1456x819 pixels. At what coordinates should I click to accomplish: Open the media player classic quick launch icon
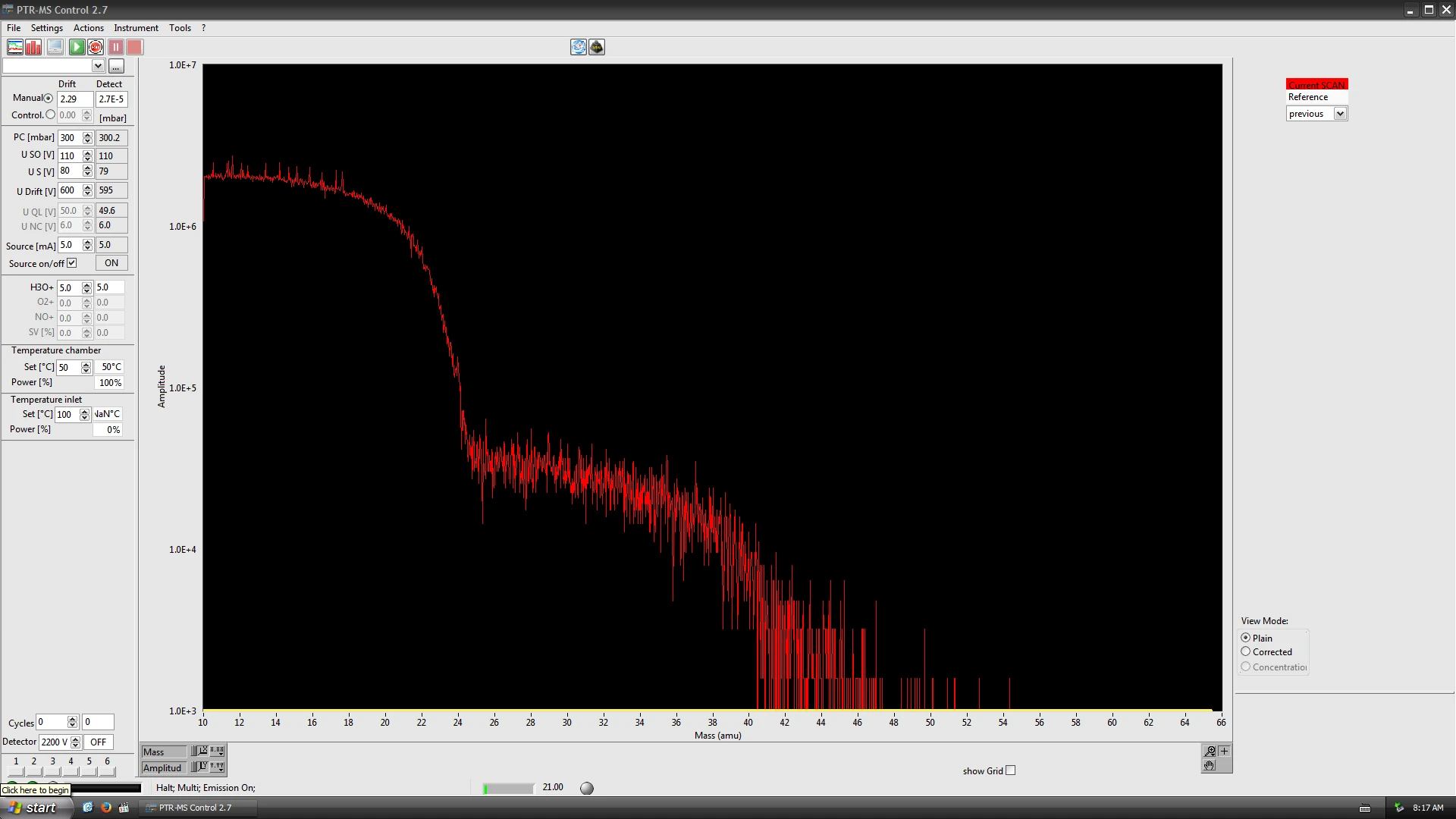coord(124,808)
